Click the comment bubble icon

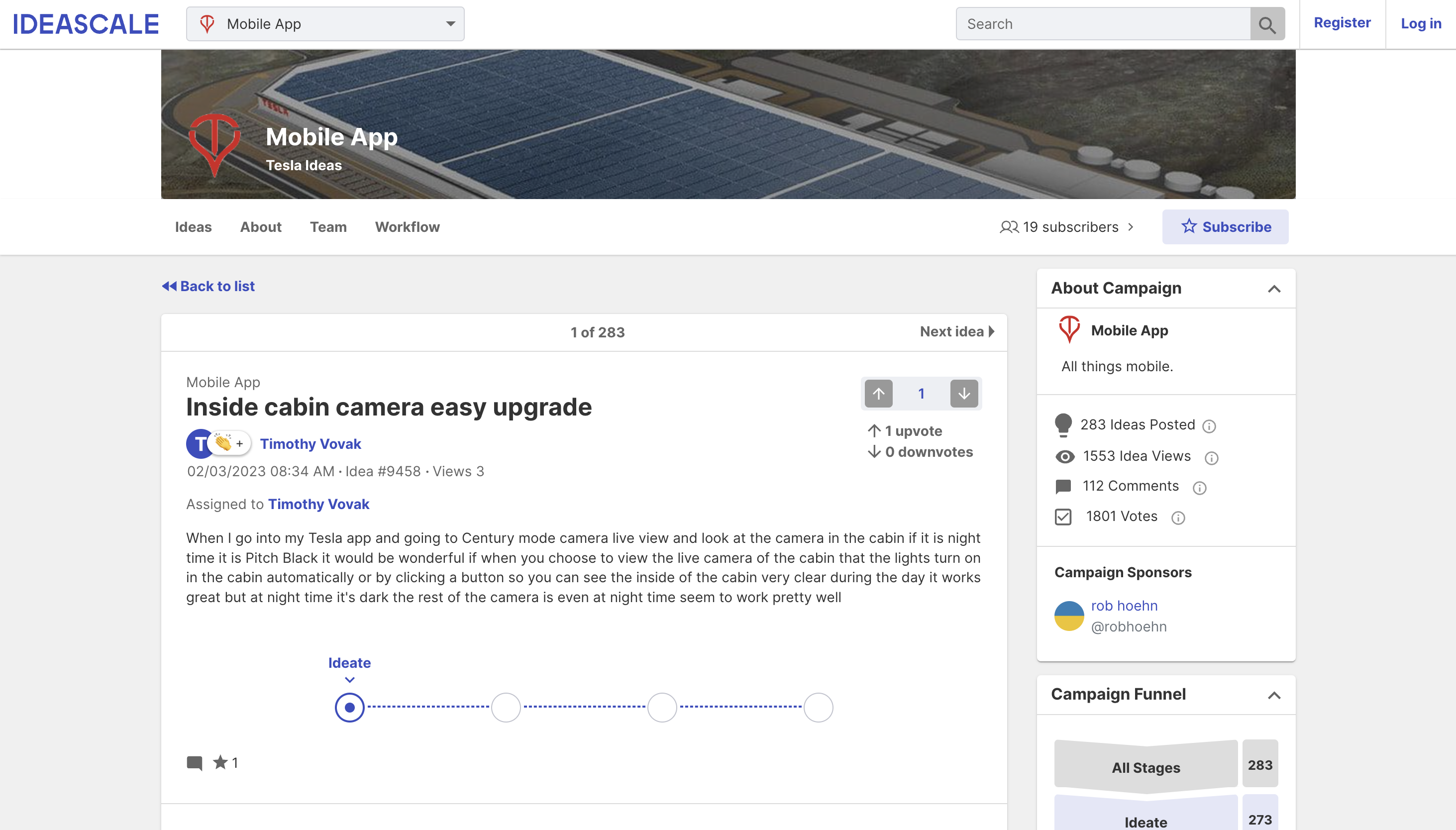click(196, 762)
